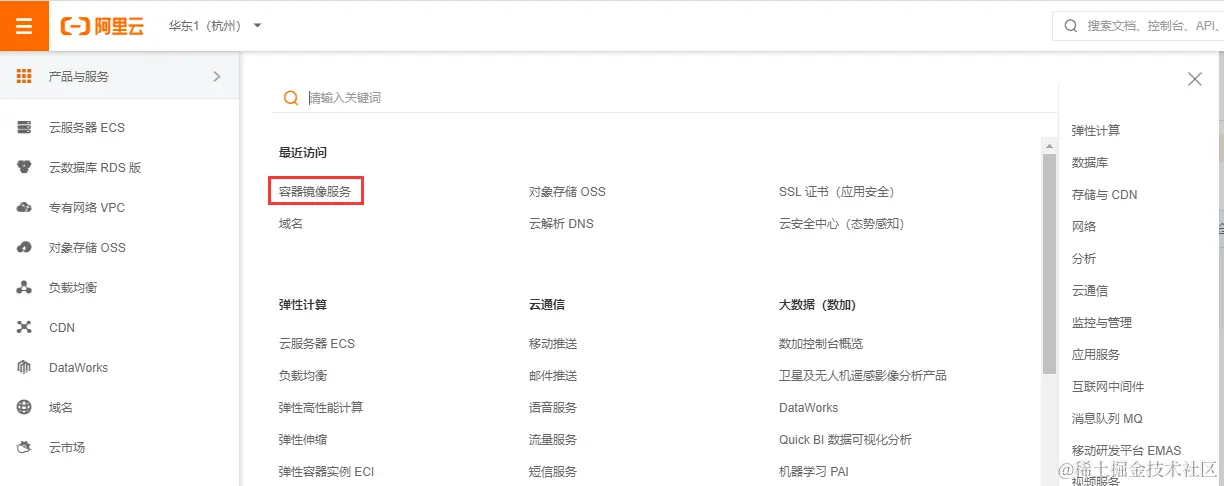Open 域名 in left sidebar

[x=61, y=407]
